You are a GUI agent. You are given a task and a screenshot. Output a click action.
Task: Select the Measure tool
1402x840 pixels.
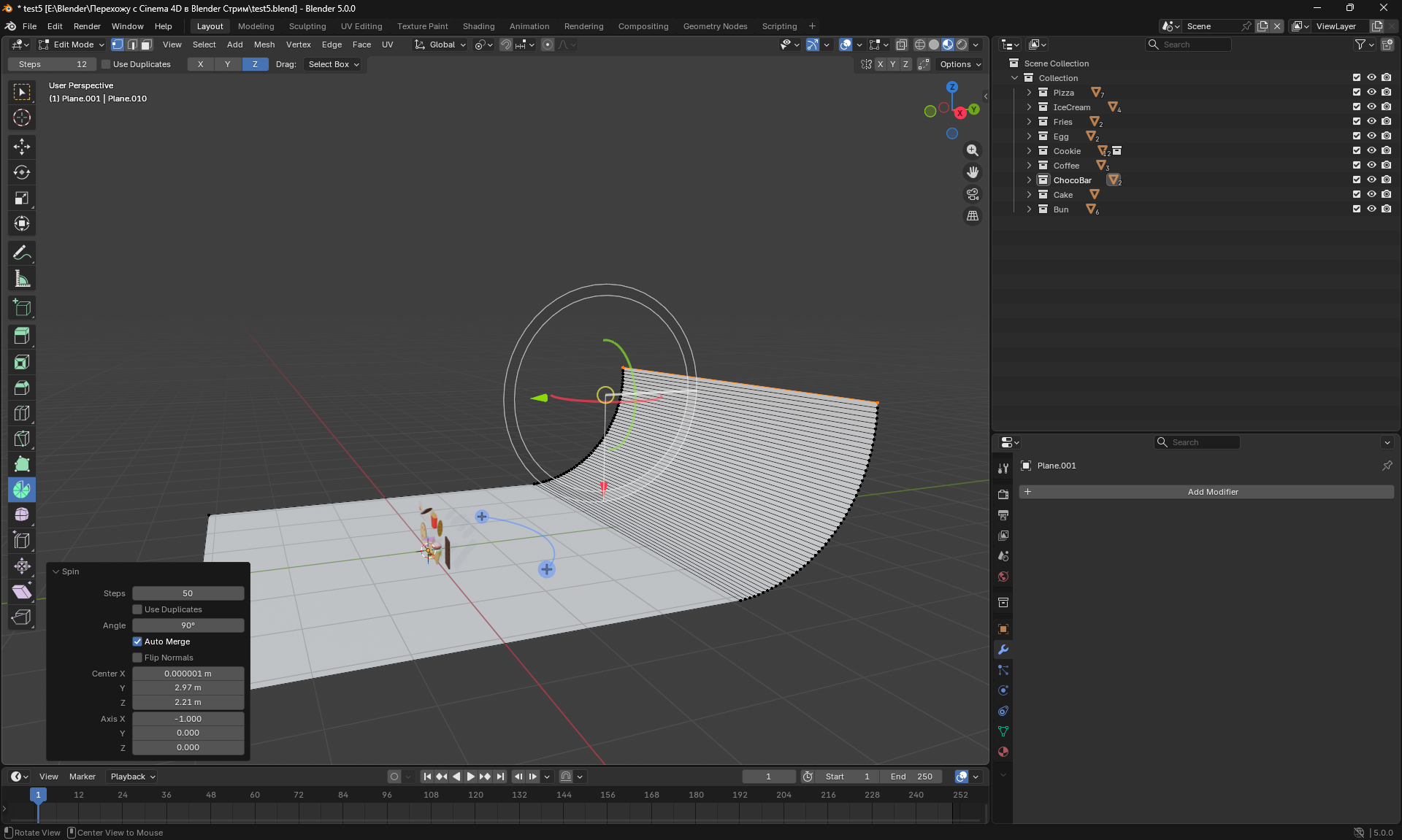tap(22, 279)
